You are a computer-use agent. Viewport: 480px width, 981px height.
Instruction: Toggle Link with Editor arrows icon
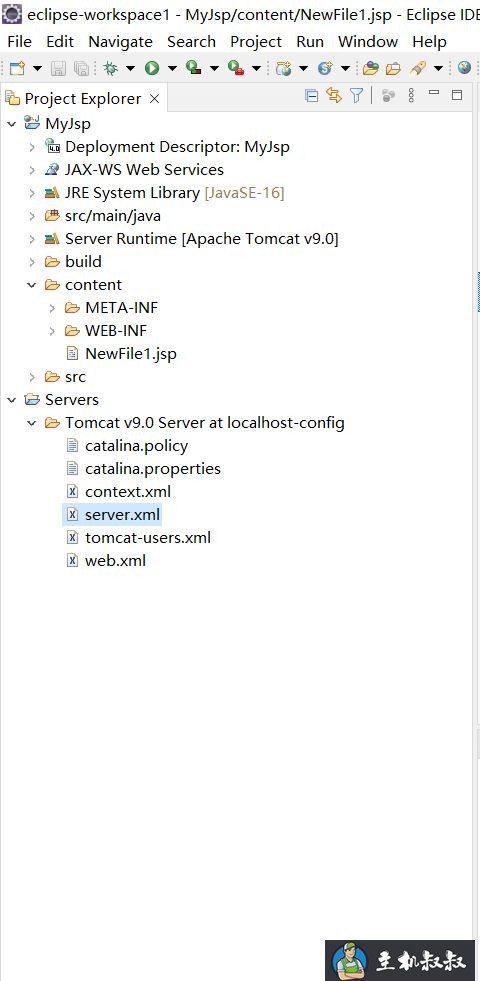tap(334, 96)
